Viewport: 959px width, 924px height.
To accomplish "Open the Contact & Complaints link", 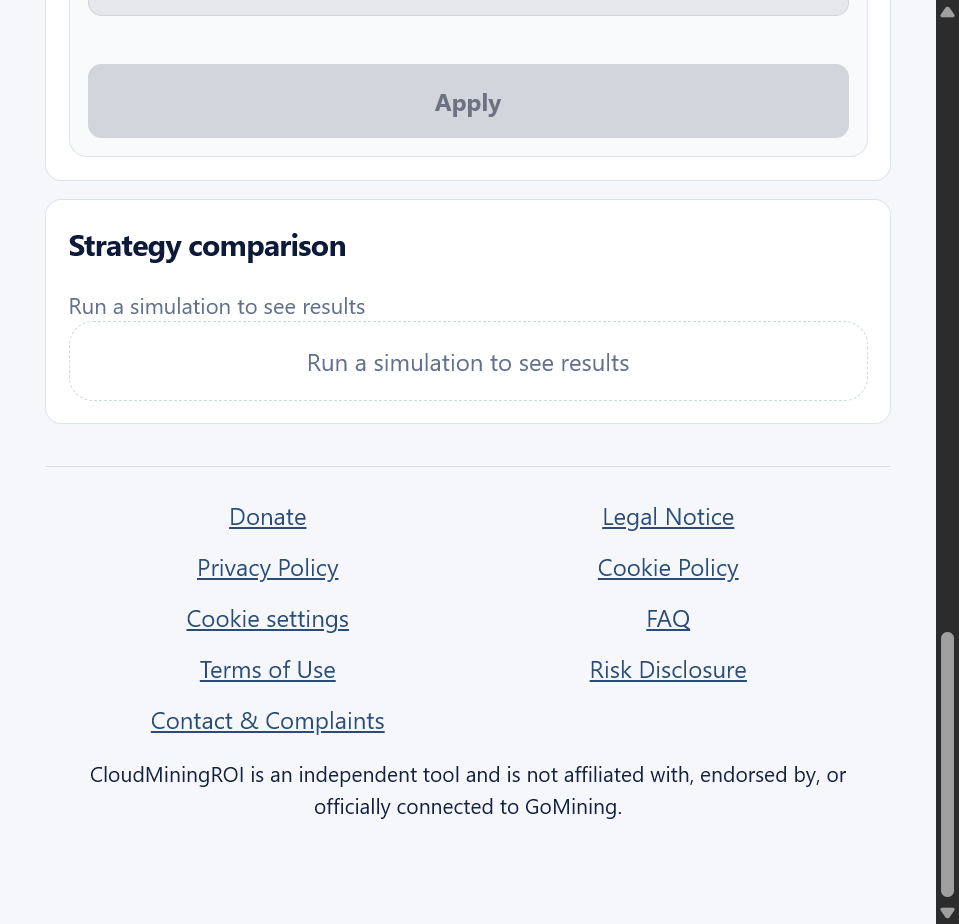I will [x=267, y=721].
